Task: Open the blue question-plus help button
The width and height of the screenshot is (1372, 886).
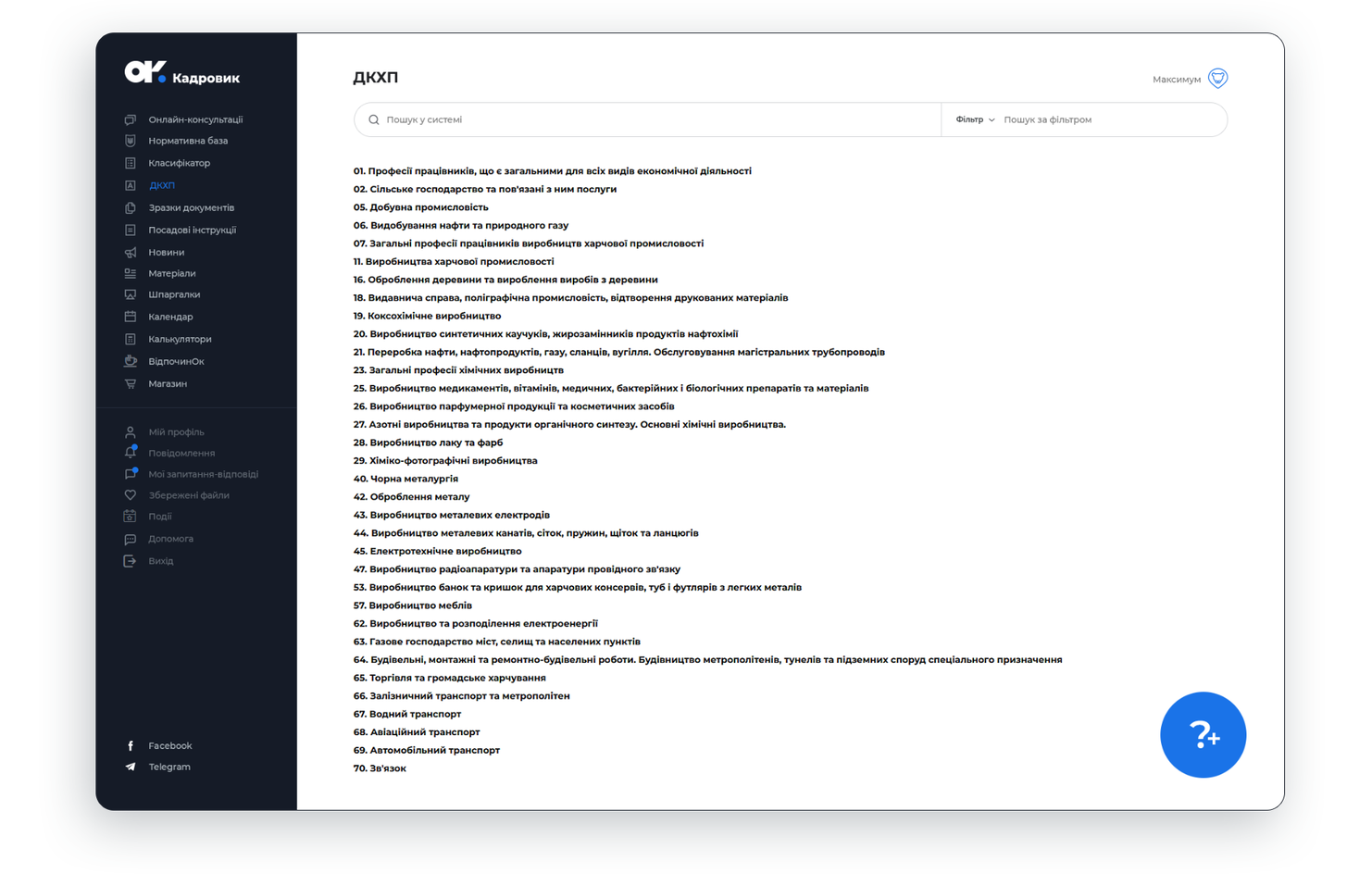Action: tap(1203, 735)
